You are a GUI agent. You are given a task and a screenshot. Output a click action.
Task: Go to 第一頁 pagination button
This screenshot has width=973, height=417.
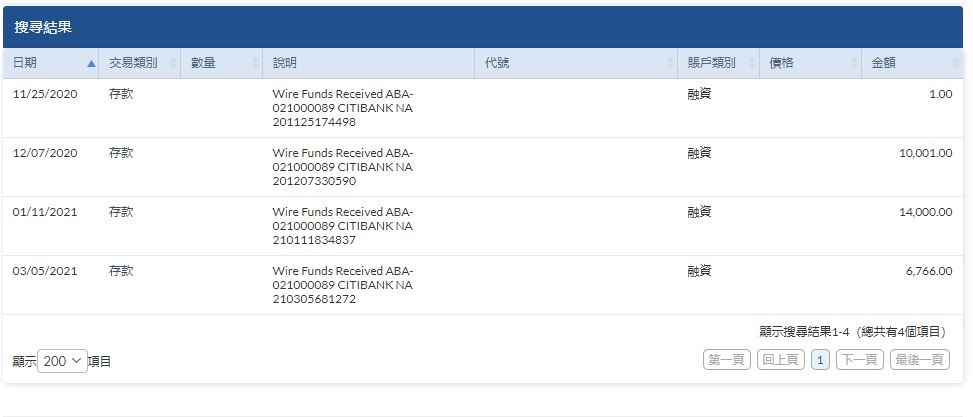pyautogui.click(x=727, y=360)
